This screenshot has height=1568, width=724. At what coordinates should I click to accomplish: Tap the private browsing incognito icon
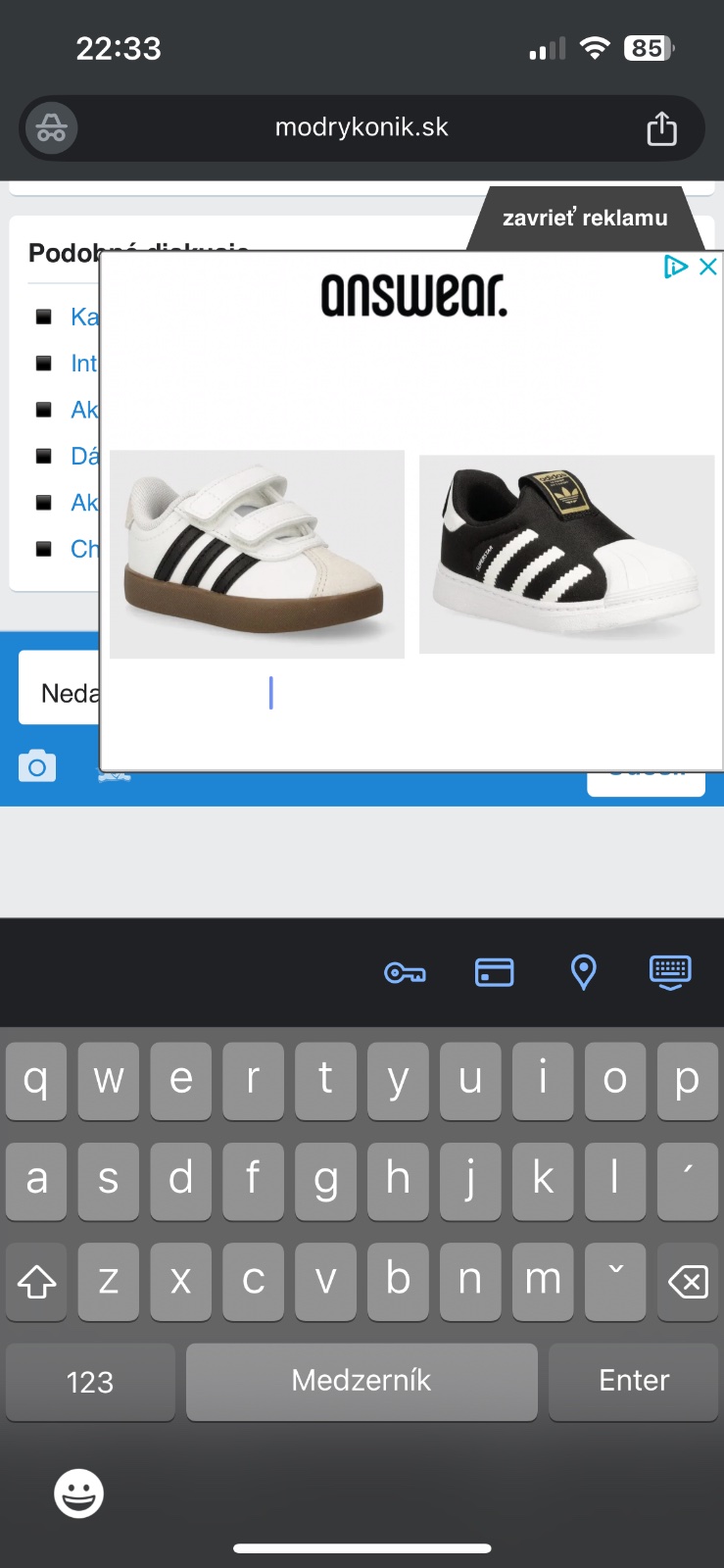pyautogui.click(x=51, y=128)
